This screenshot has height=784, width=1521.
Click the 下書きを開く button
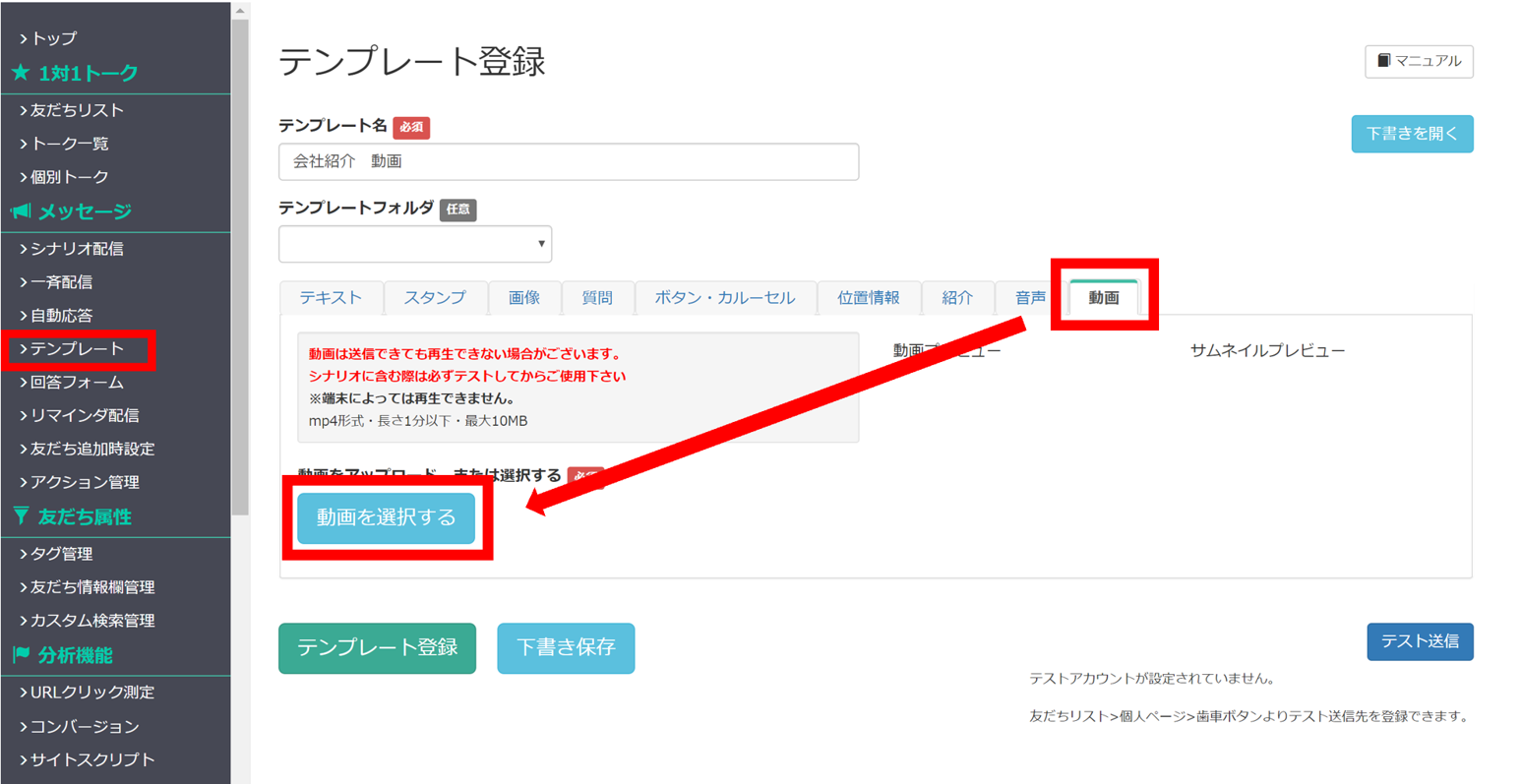[1412, 134]
